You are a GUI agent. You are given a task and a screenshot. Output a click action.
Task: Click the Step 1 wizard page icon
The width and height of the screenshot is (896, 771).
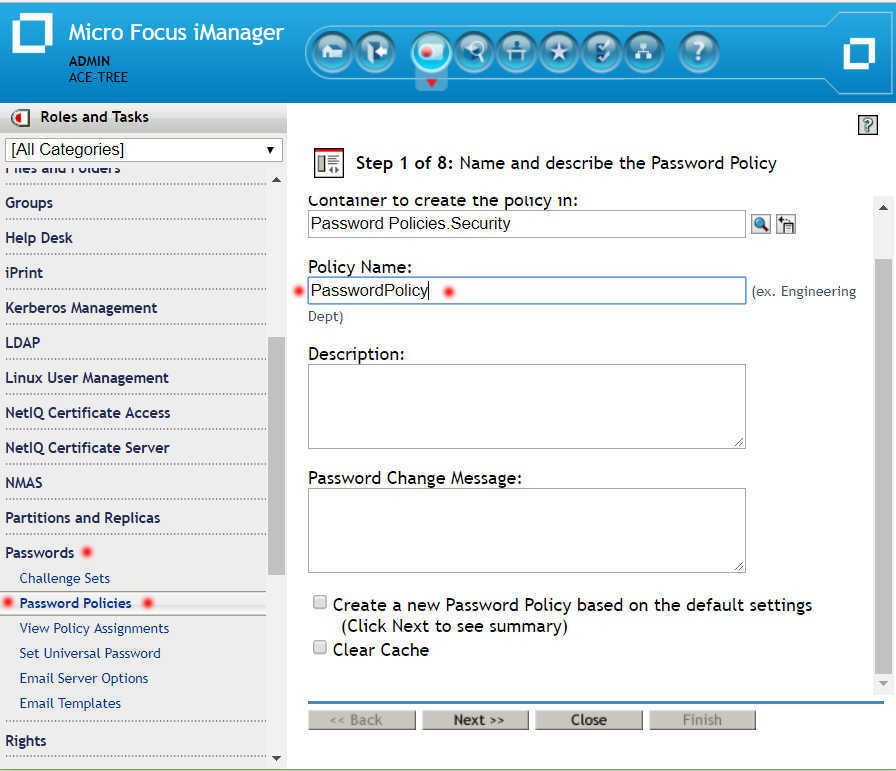pyautogui.click(x=329, y=163)
